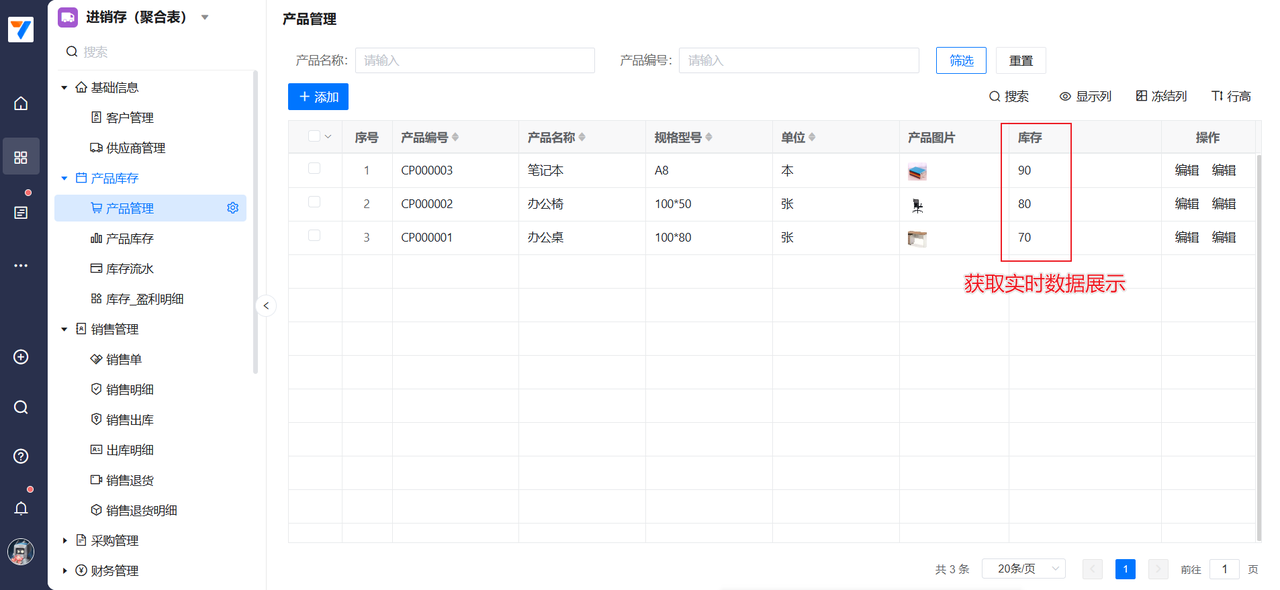This screenshot has height=590, width=1280.
Task: Click the 筛选 filter button
Action: coord(961,60)
